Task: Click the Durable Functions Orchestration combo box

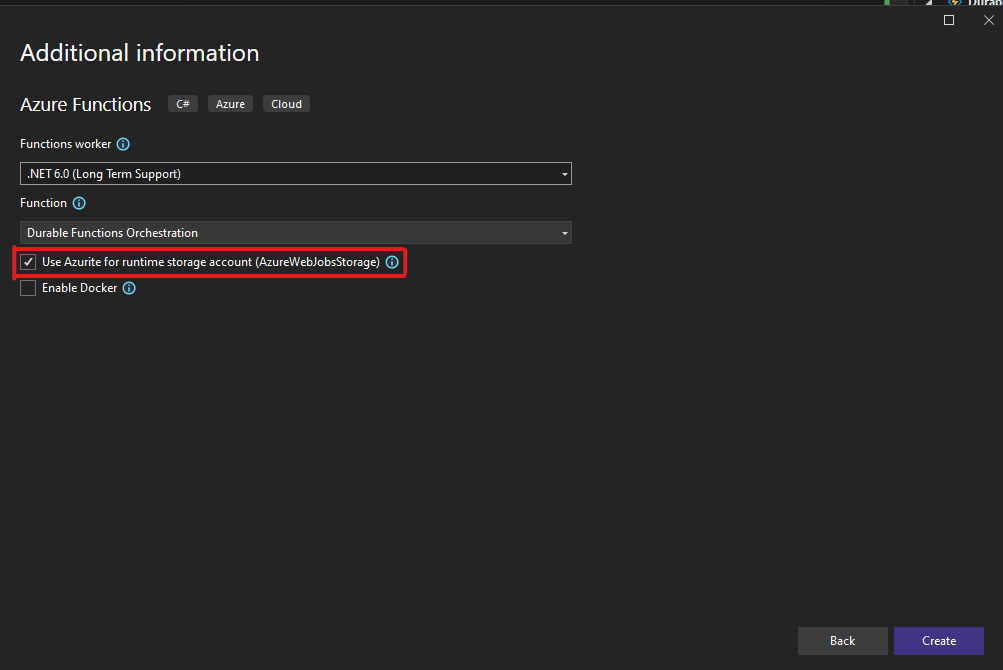Action: tap(290, 233)
